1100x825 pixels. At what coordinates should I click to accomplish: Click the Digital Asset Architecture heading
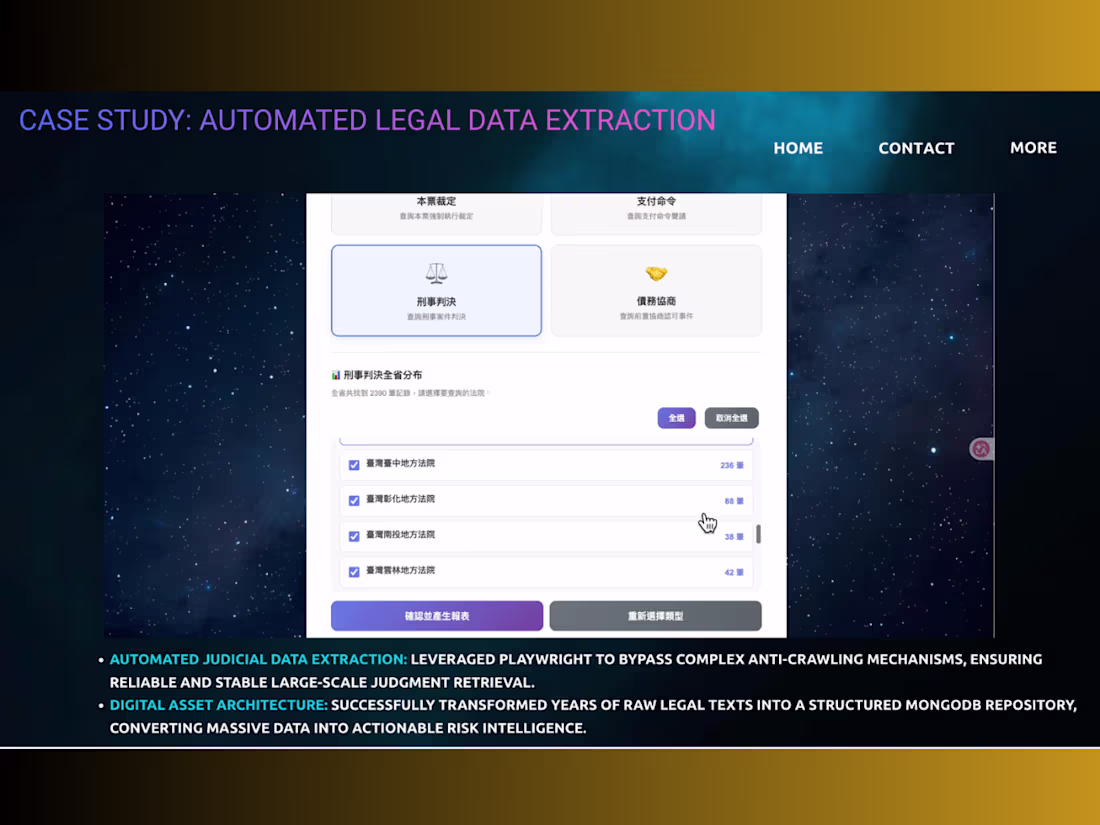click(x=219, y=705)
